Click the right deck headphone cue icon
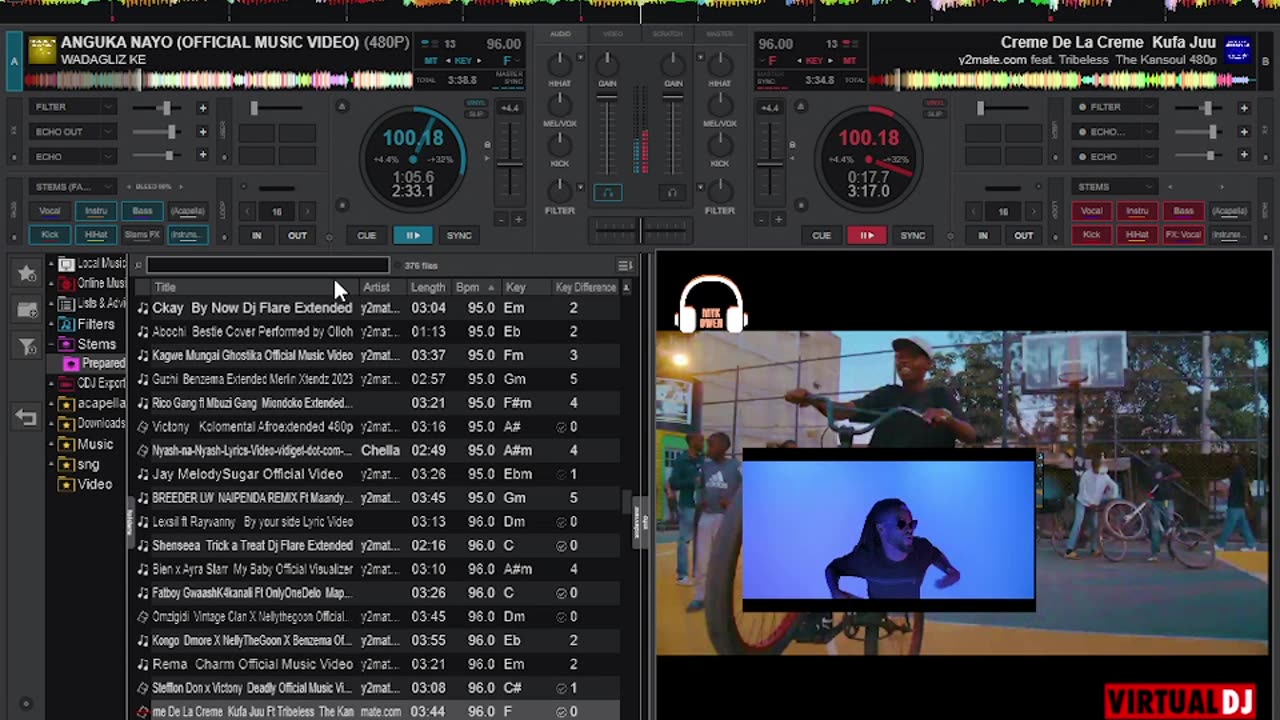The width and height of the screenshot is (1280, 720). 672,193
